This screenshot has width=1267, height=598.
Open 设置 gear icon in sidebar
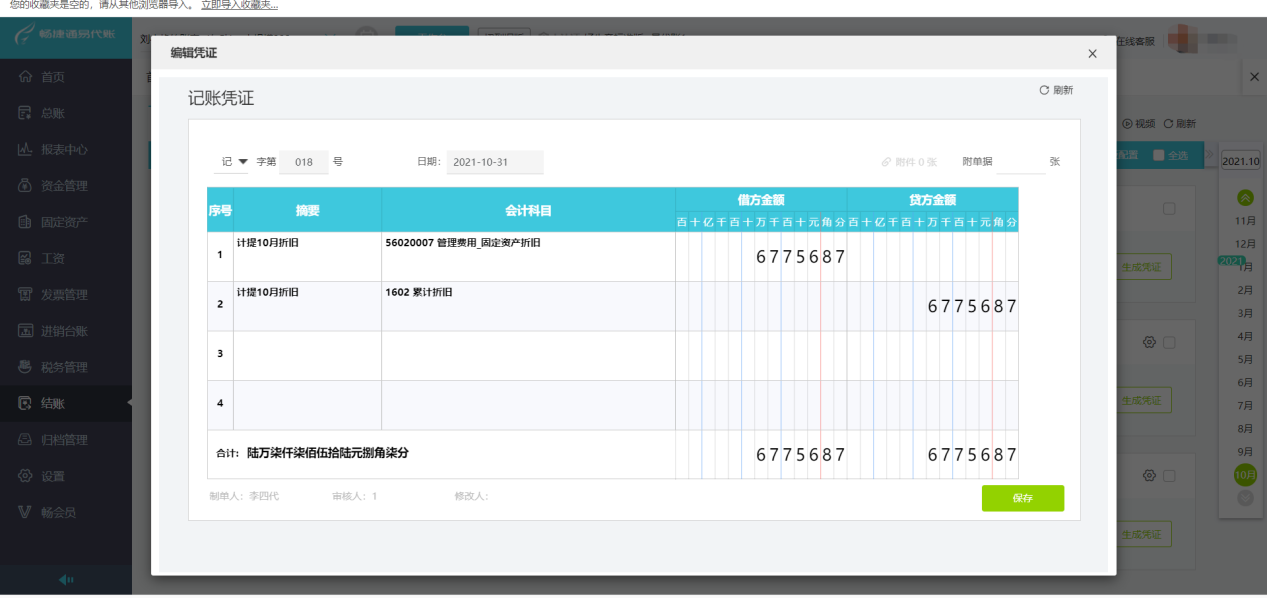[26, 476]
